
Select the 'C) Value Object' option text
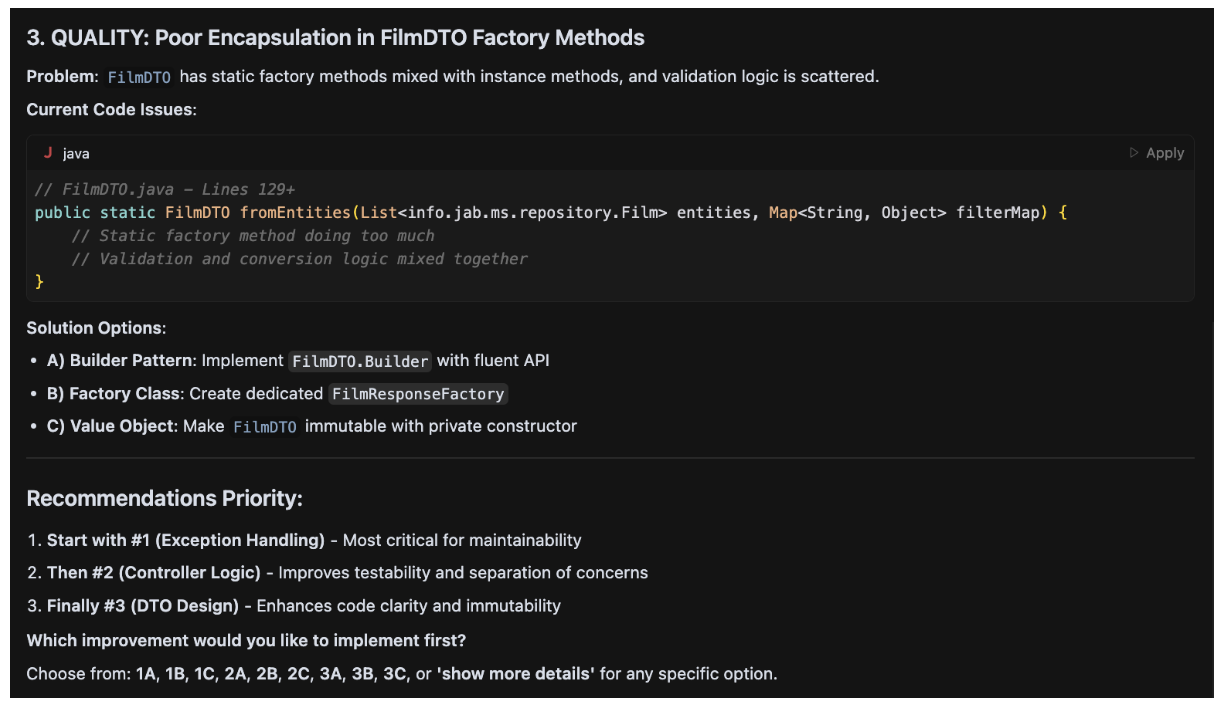pyautogui.click(x=112, y=426)
